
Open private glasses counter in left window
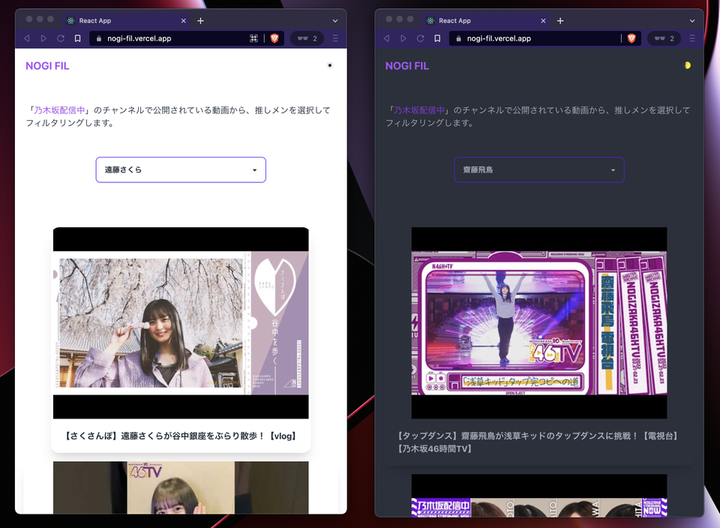307,39
